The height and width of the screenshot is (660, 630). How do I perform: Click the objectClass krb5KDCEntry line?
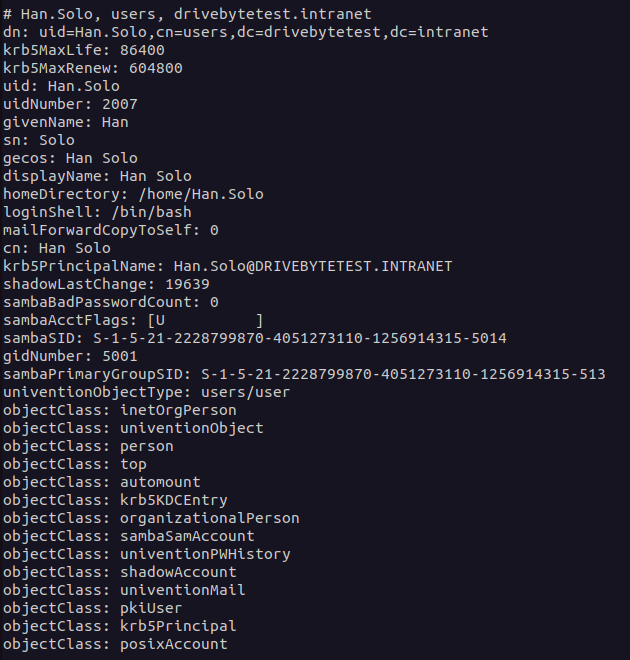[115, 500]
